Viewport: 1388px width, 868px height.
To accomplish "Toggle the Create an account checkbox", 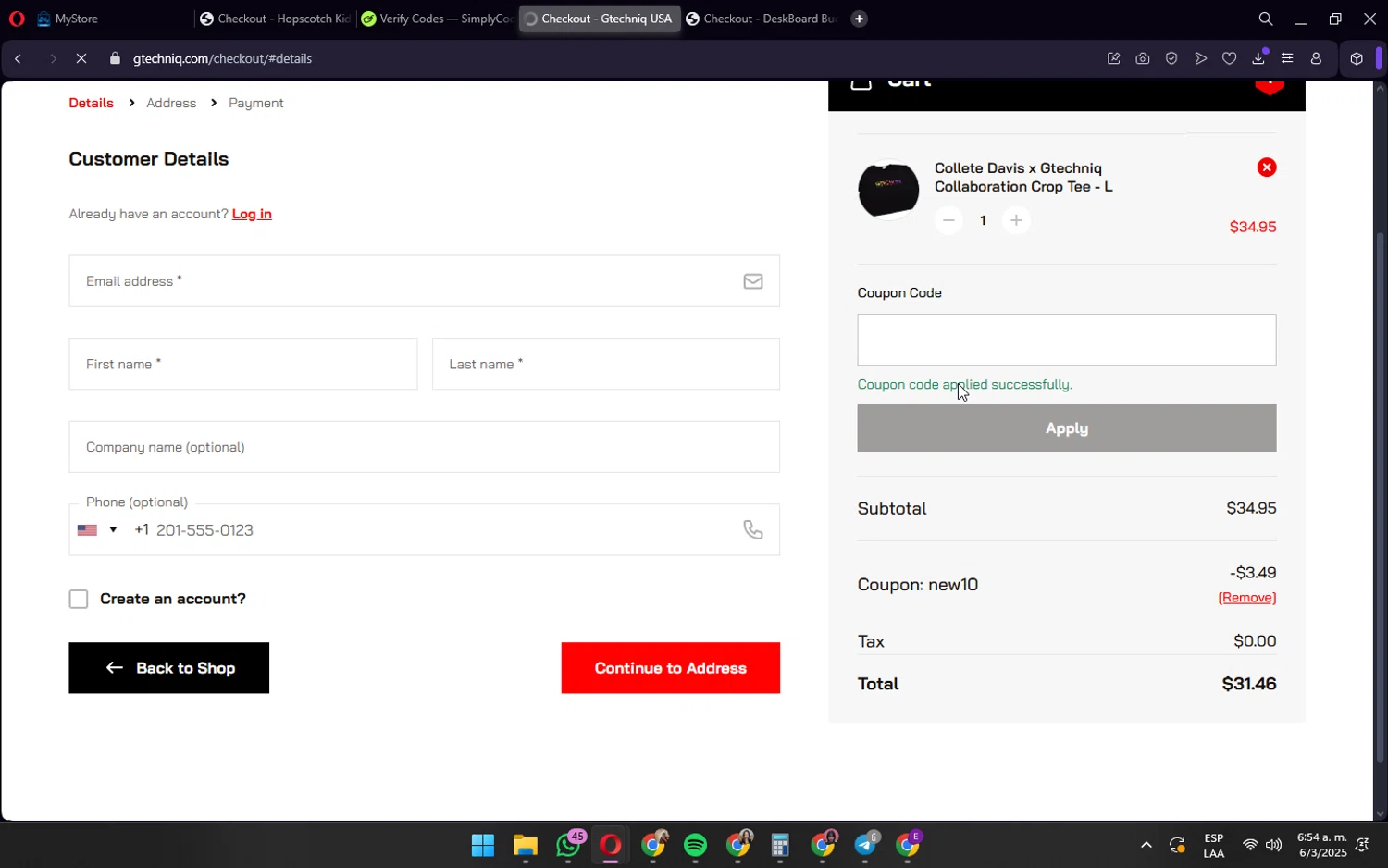I will click(x=79, y=600).
